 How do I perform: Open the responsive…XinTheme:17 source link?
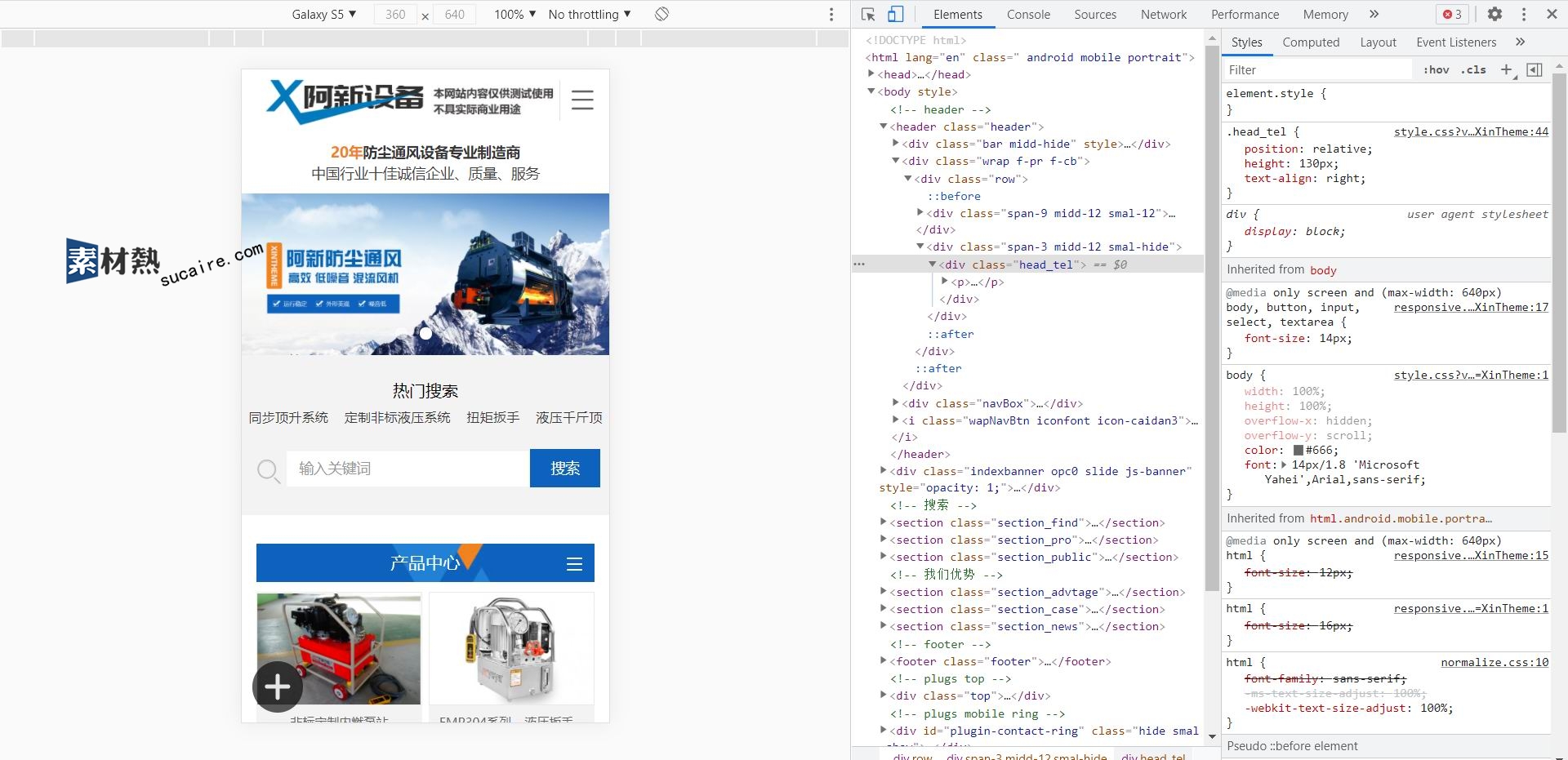(x=1471, y=307)
